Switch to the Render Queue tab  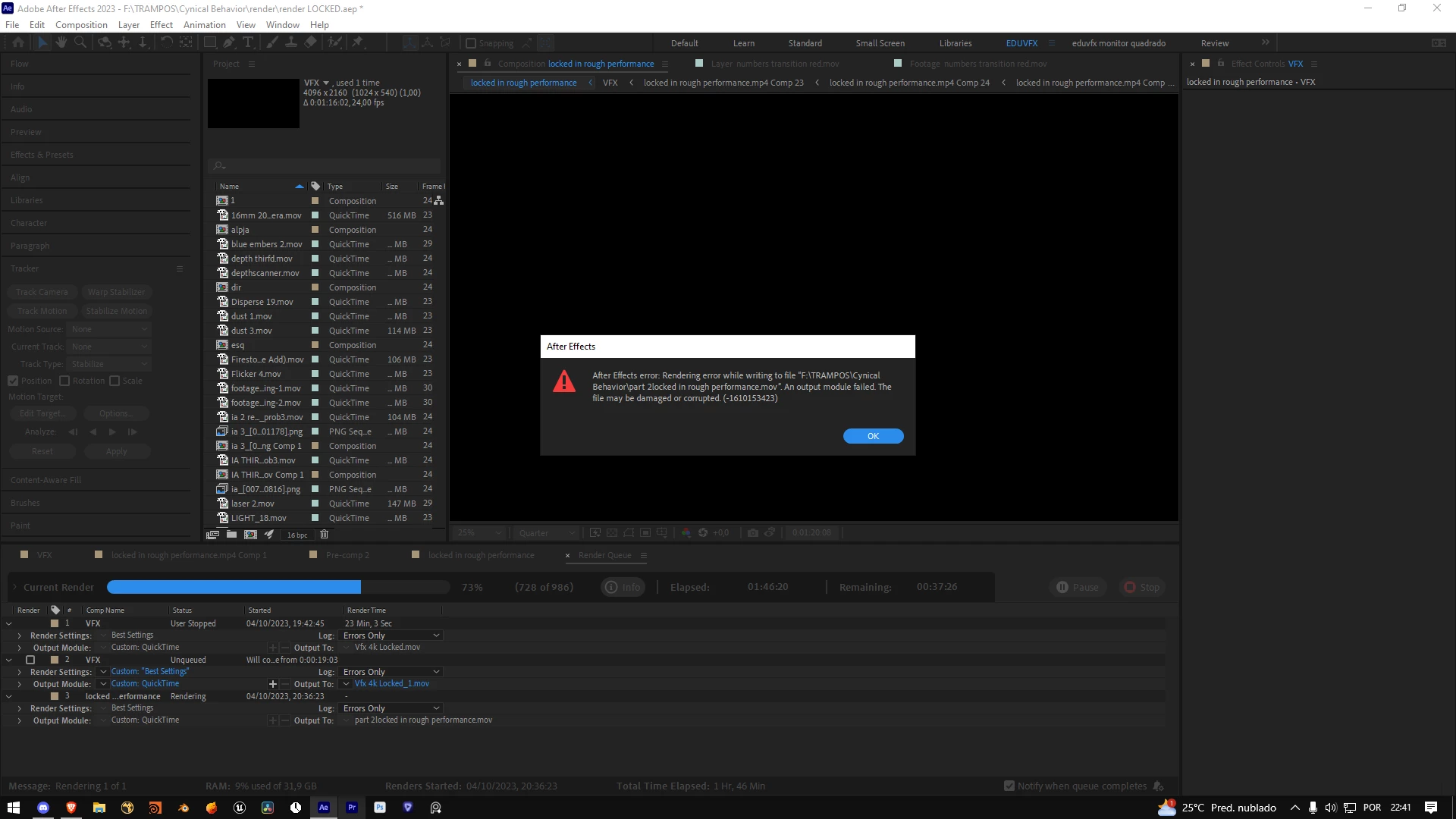point(604,555)
